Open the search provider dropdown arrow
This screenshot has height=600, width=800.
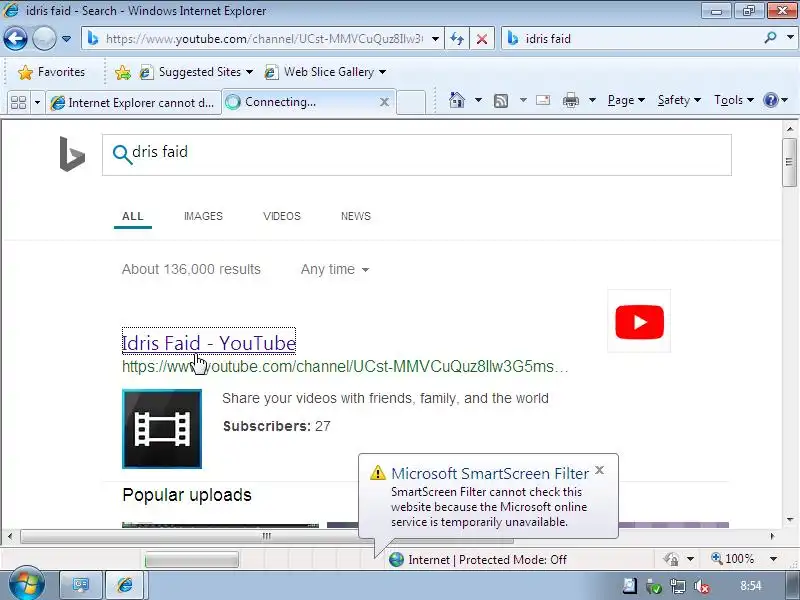(x=790, y=38)
